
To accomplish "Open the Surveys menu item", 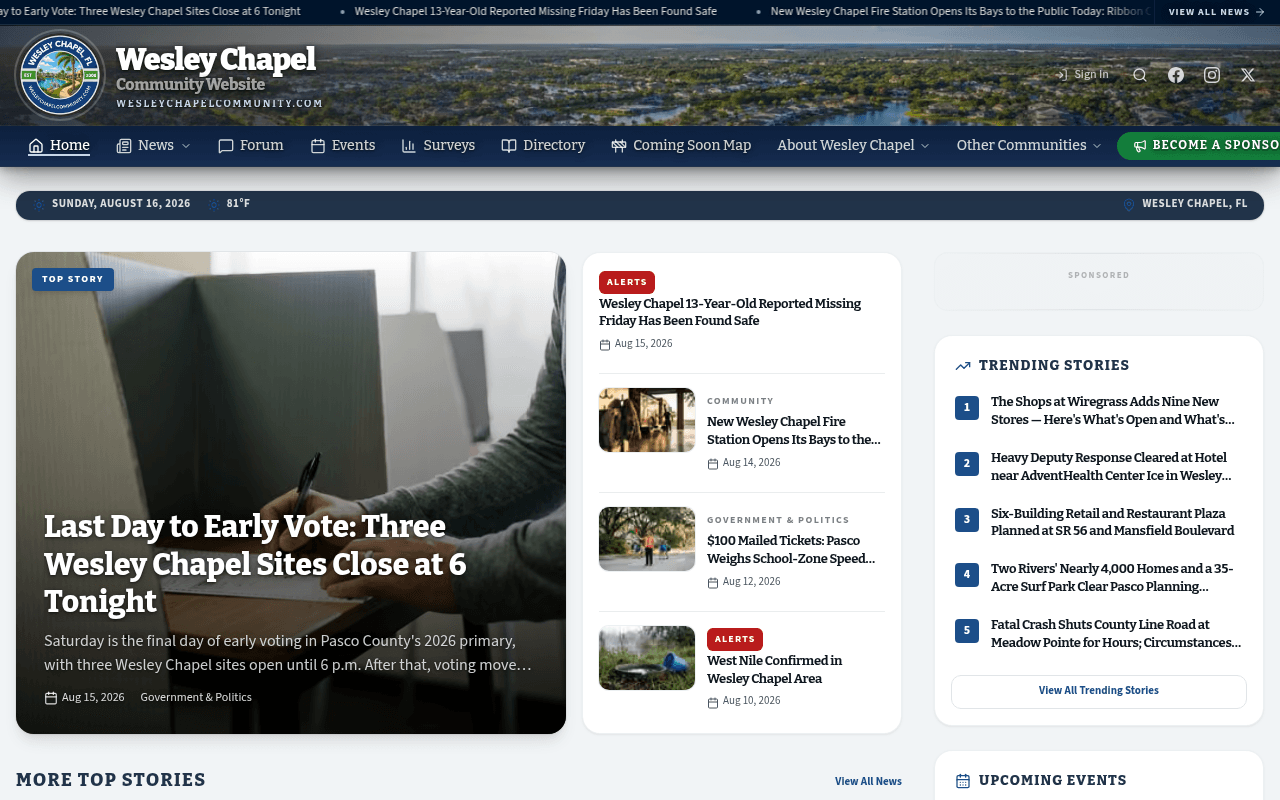I will (x=438, y=146).
